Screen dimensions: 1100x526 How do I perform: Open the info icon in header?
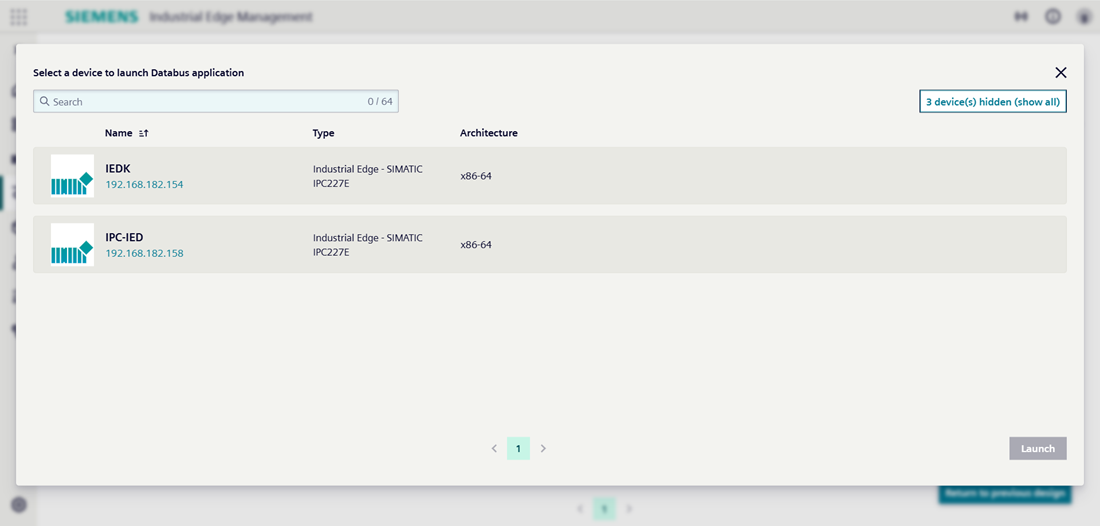click(x=1052, y=17)
